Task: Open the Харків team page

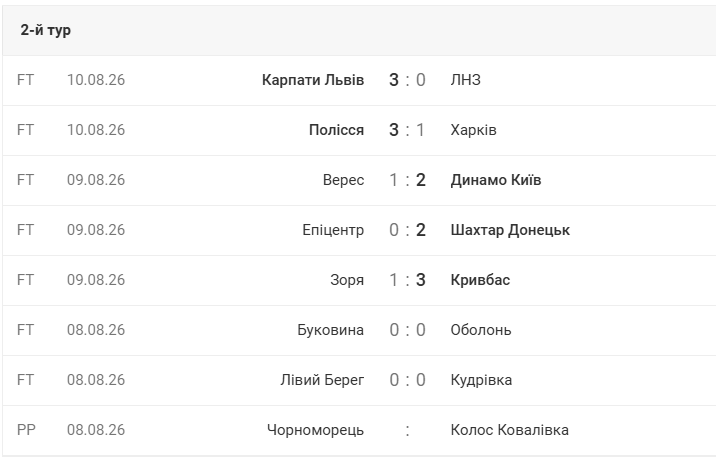Action: (x=473, y=130)
